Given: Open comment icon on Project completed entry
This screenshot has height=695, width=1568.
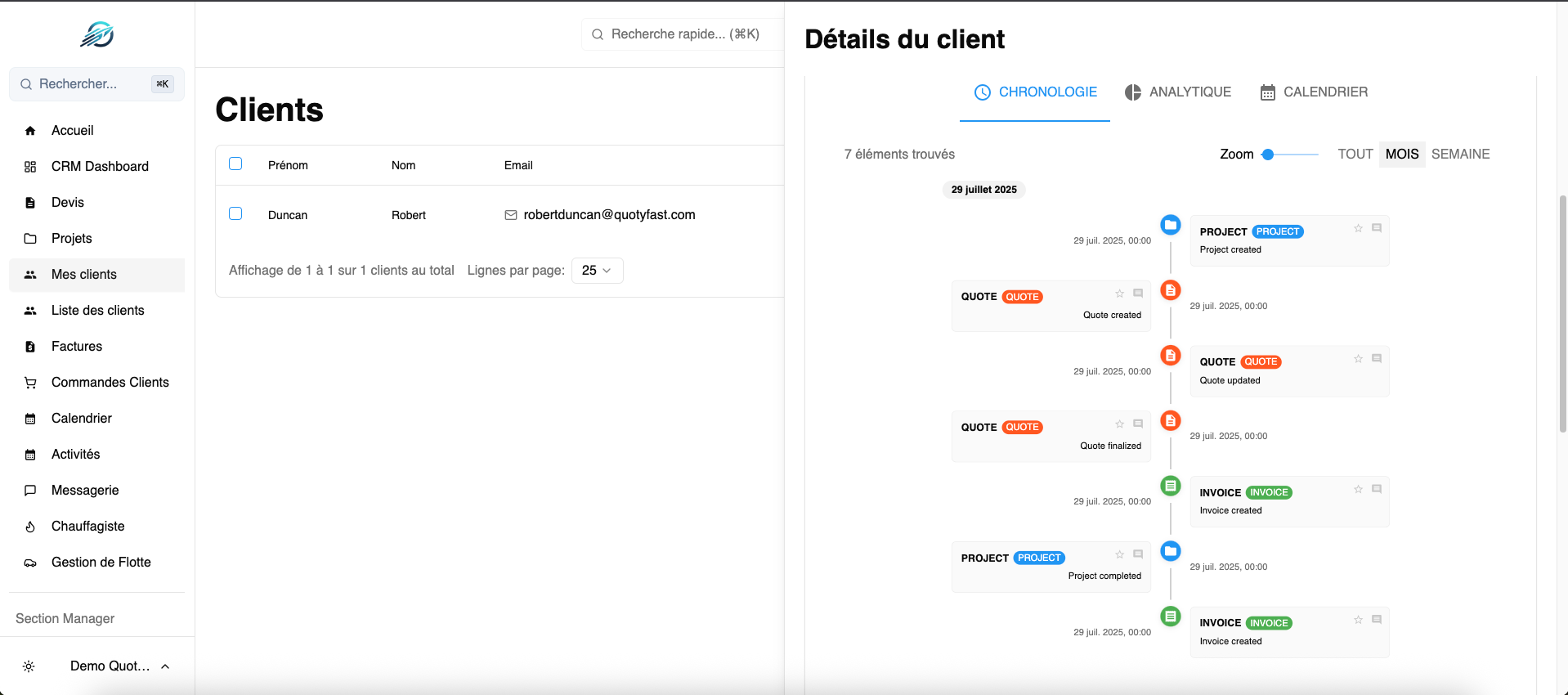Looking at the screenshot, I should coord(1138,554).
